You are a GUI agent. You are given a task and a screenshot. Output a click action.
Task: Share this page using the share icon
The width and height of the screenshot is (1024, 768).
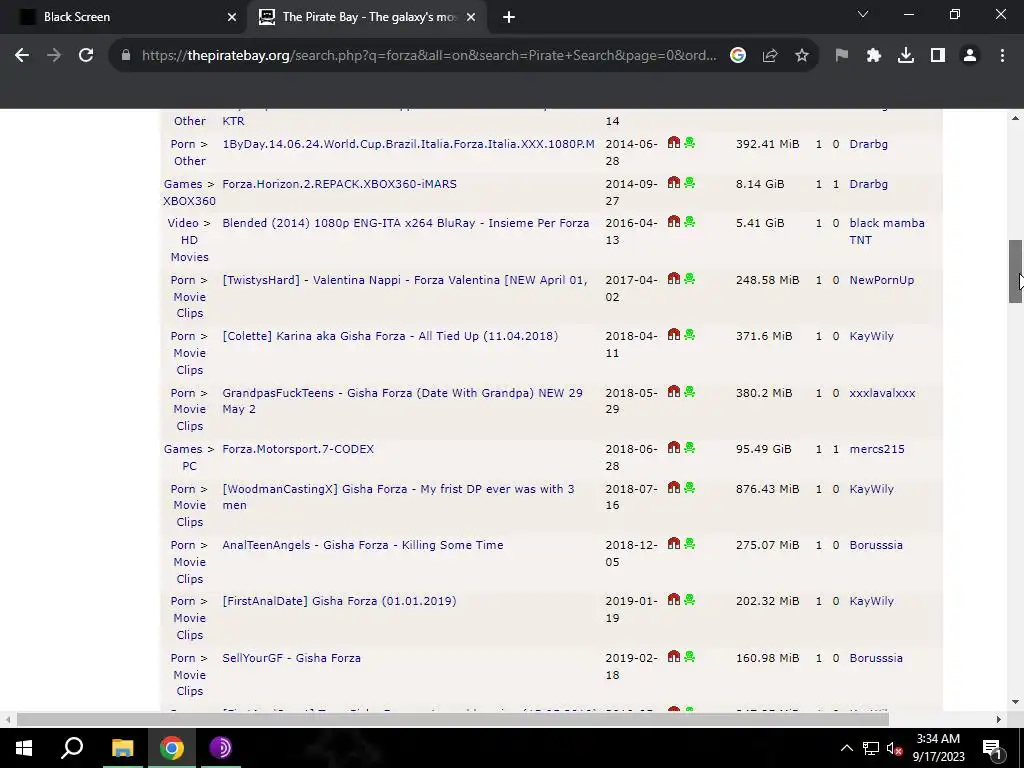click(x=770, y=56)
